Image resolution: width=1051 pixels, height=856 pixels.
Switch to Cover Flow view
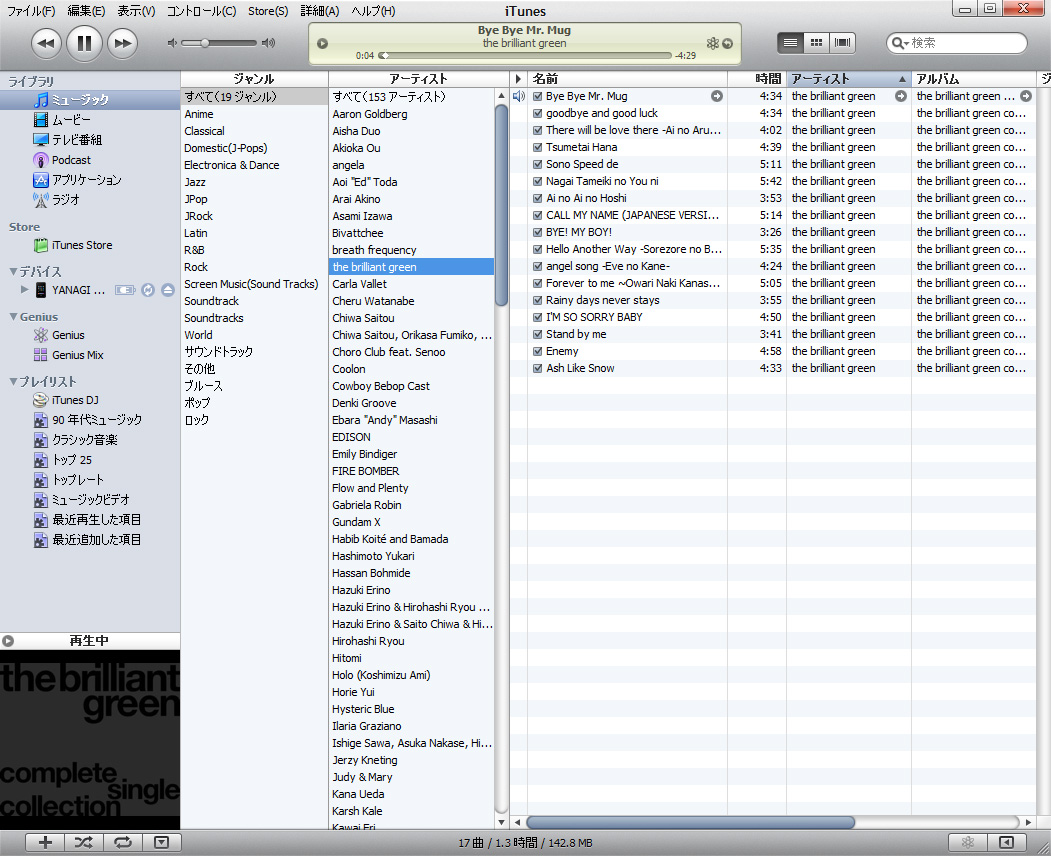coord(842,43)
